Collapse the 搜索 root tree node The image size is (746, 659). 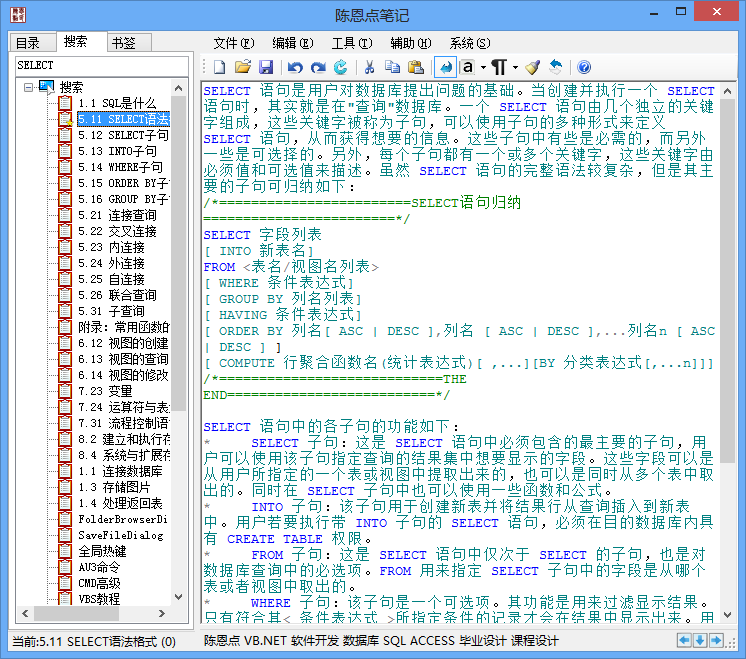(x=29, y=87)
